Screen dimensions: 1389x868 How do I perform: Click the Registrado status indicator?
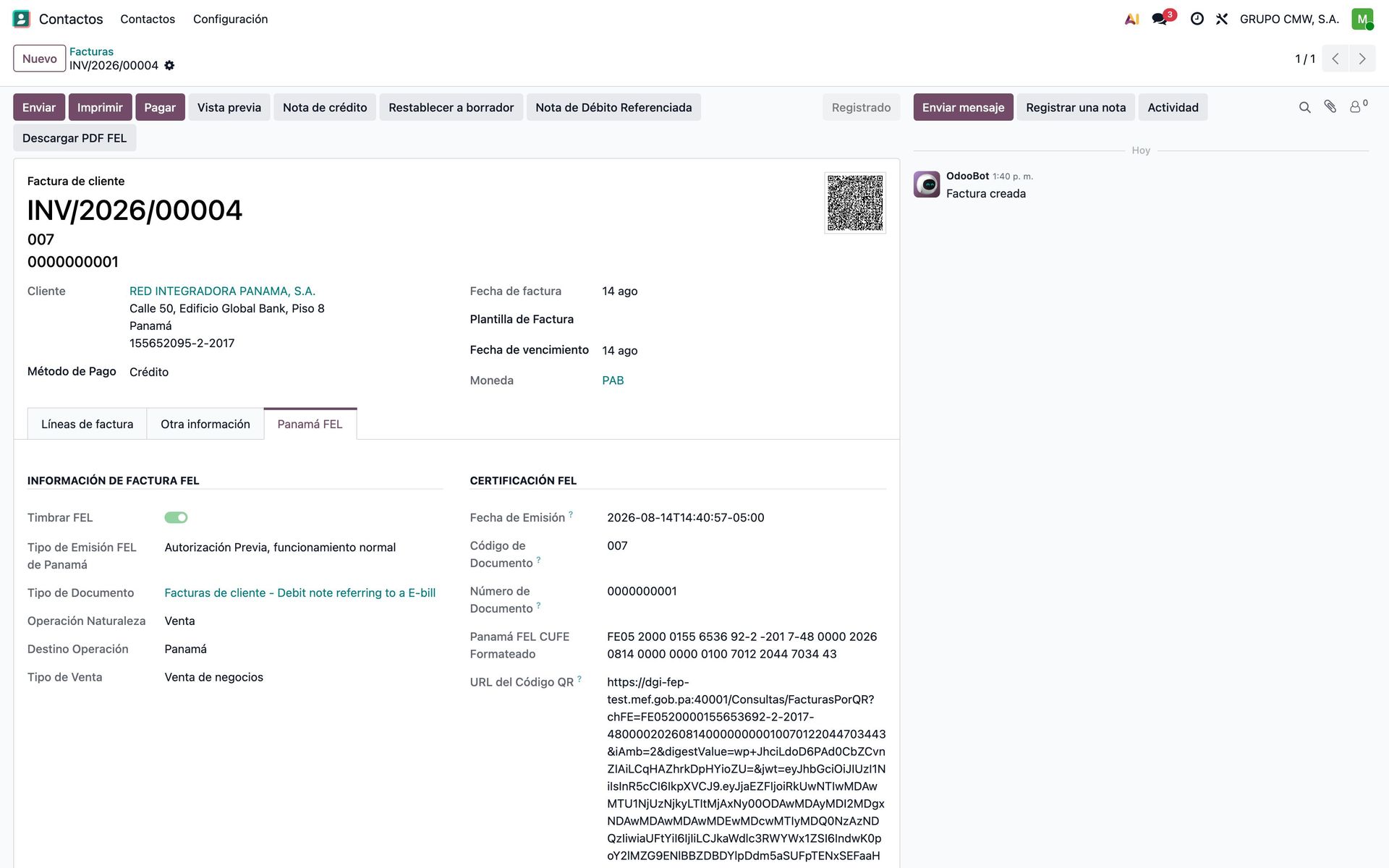861,107
